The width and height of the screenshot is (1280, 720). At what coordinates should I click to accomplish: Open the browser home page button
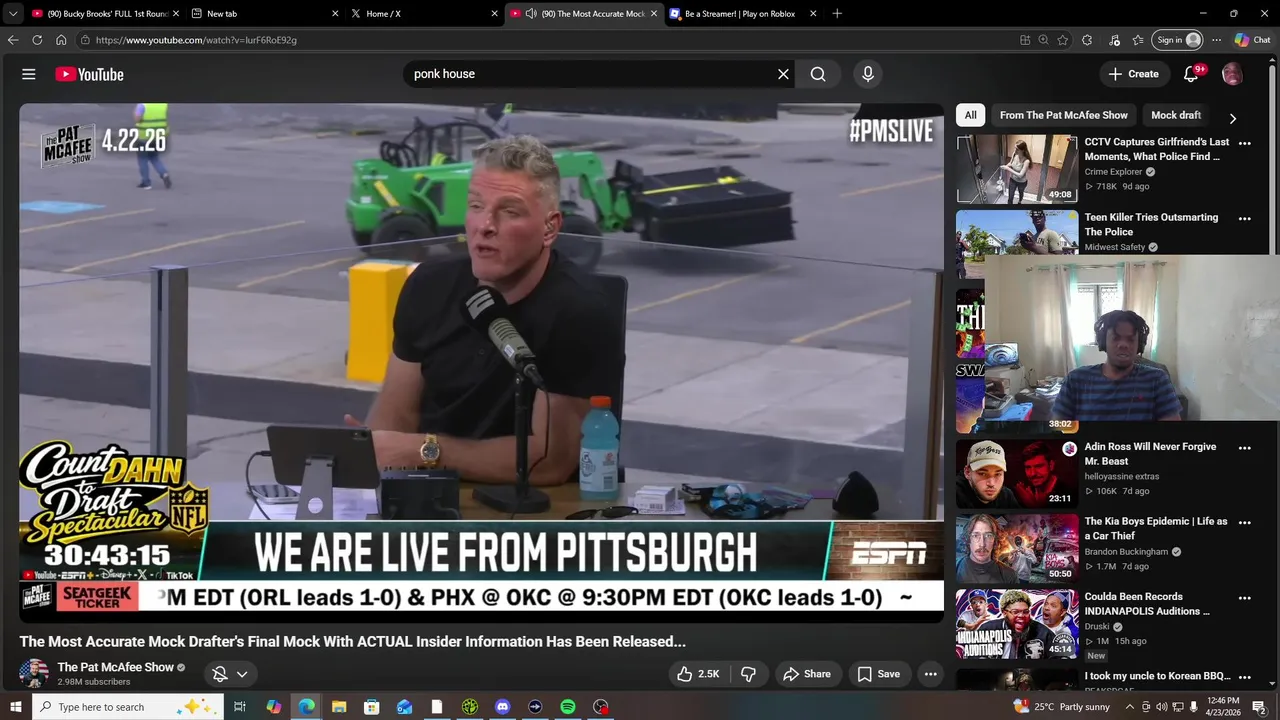tap(61, 40)
